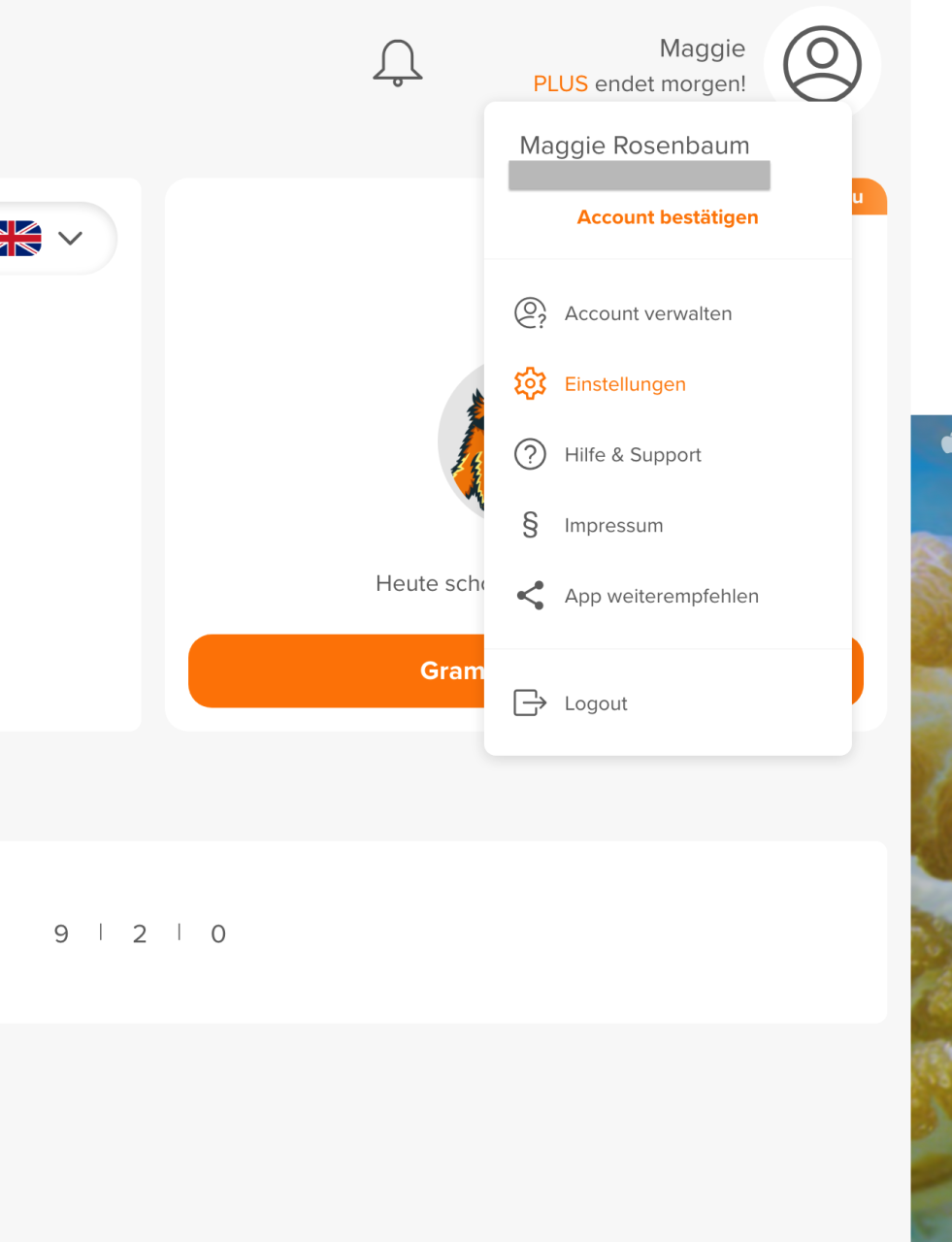Screen dimensions: 952x1242
Task: Click the horse mascot avatar thumbnail
Action: pyautogui.click(x=462, y=441)
